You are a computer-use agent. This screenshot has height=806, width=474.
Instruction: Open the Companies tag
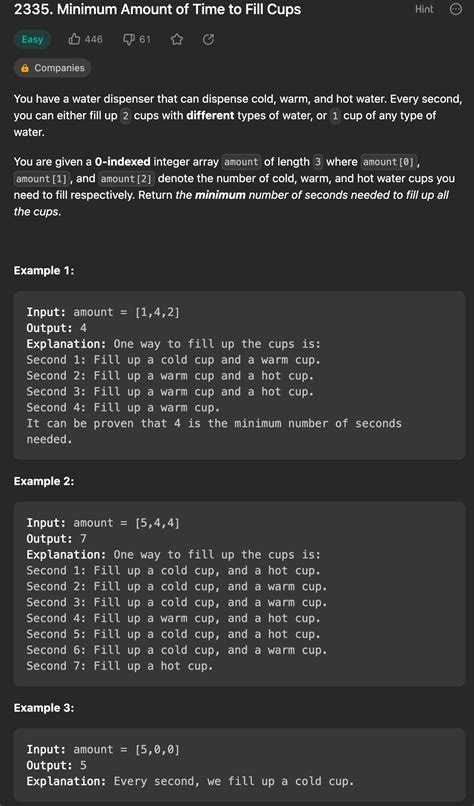52,68
